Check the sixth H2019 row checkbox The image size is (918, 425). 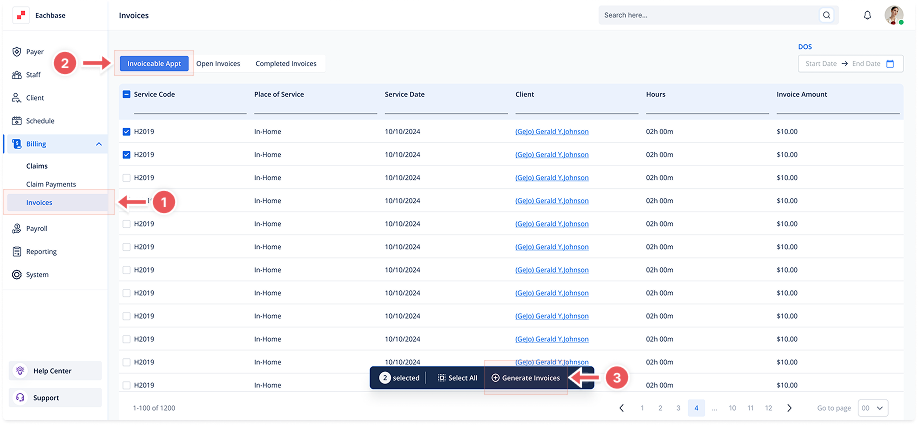click(126, 247)
